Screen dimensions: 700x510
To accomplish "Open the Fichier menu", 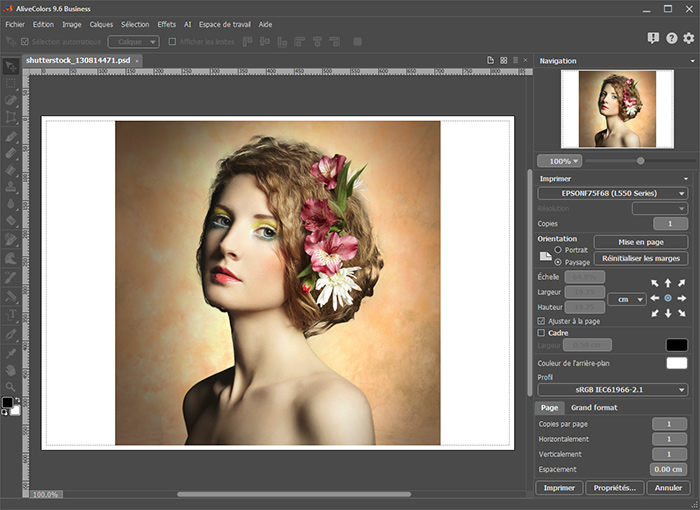I will point(15,25).
